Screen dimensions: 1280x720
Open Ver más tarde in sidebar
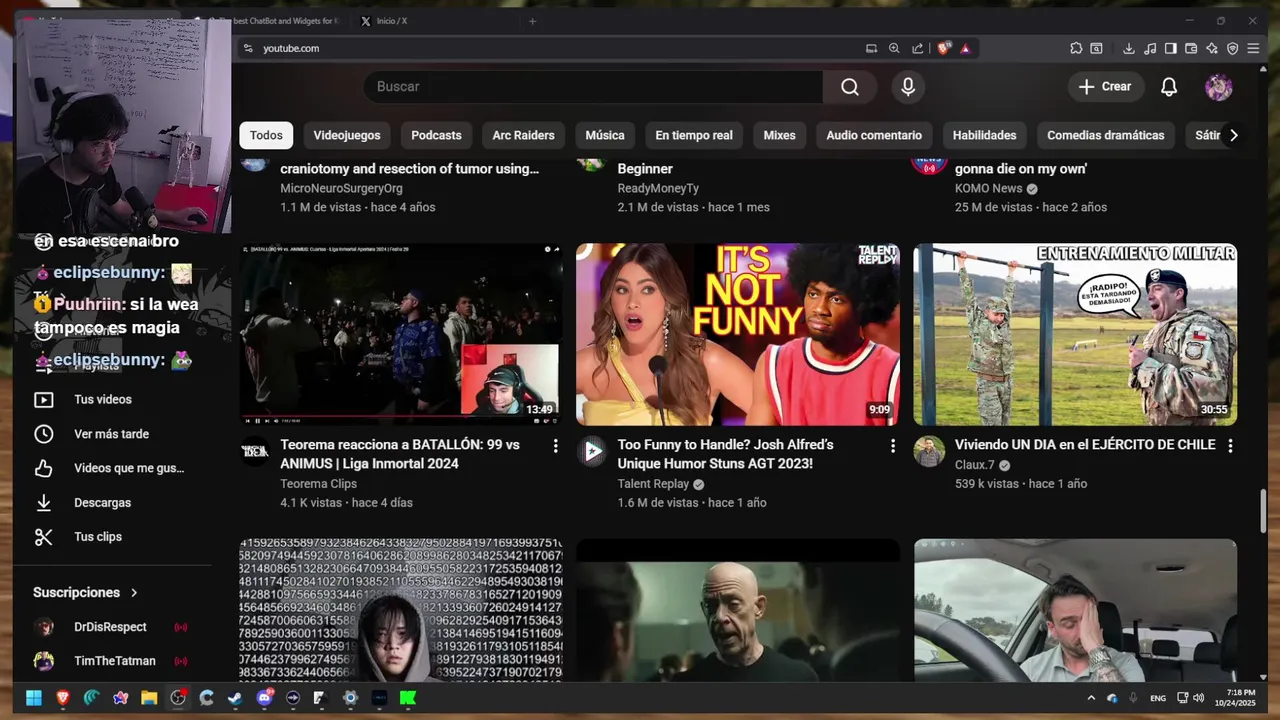tap(113, 434)
